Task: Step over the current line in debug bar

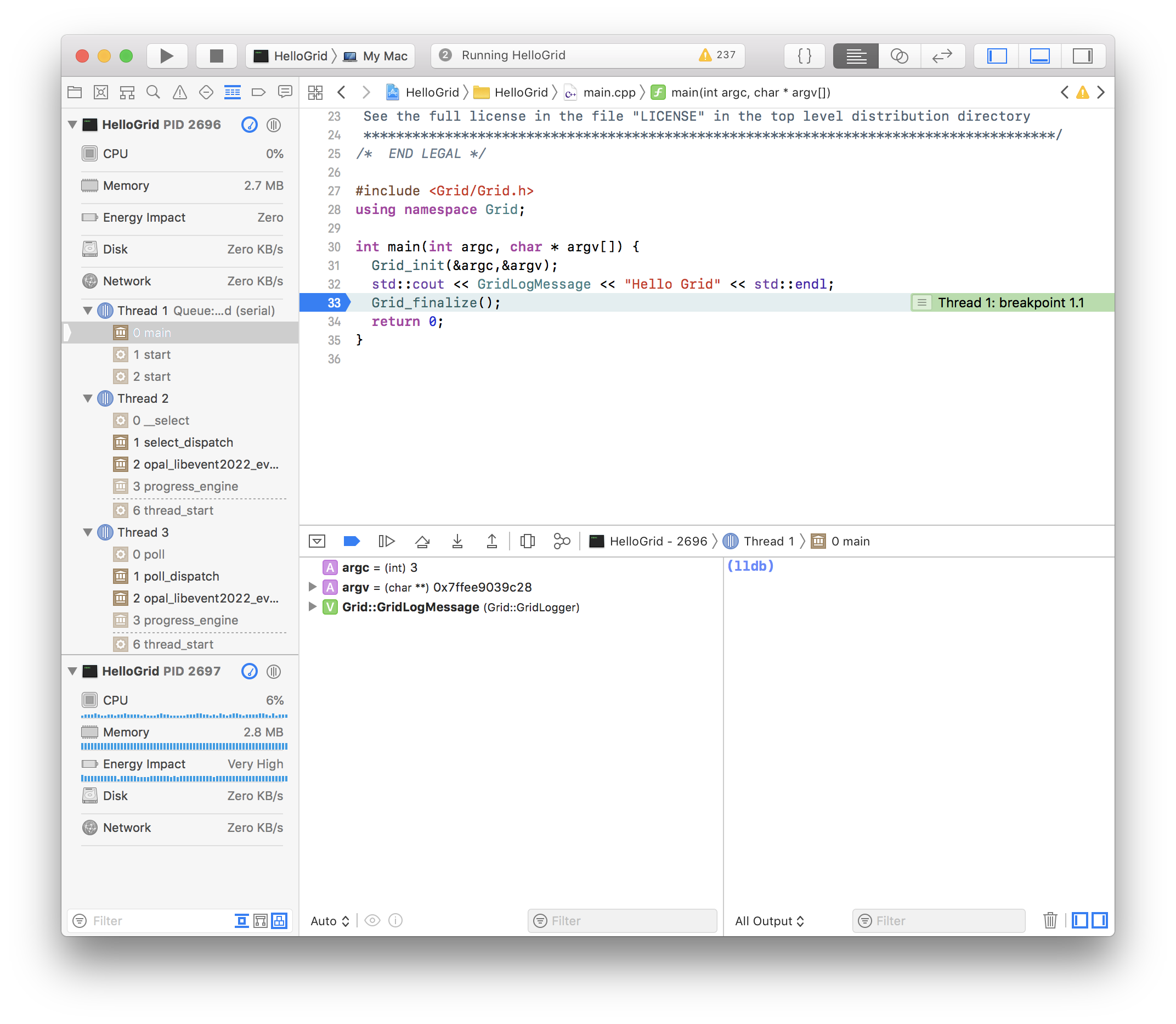Action: pos(423,541)
